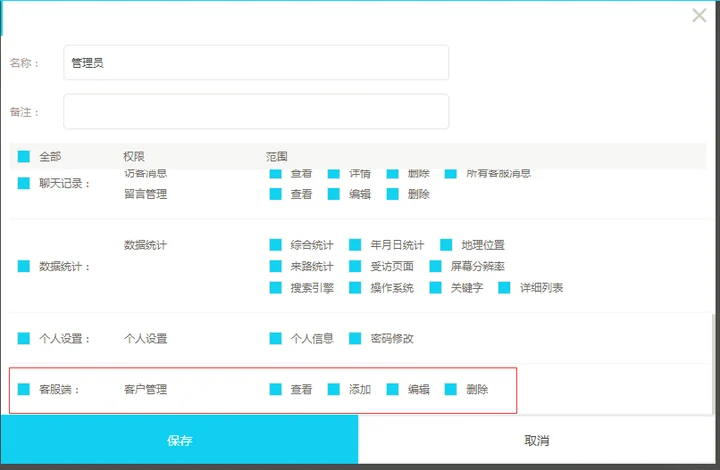Image resolution: width=720 pixels, height=470 pixels.
Task: Click into the empty 备注 field
Action: (x=256, y=112)
